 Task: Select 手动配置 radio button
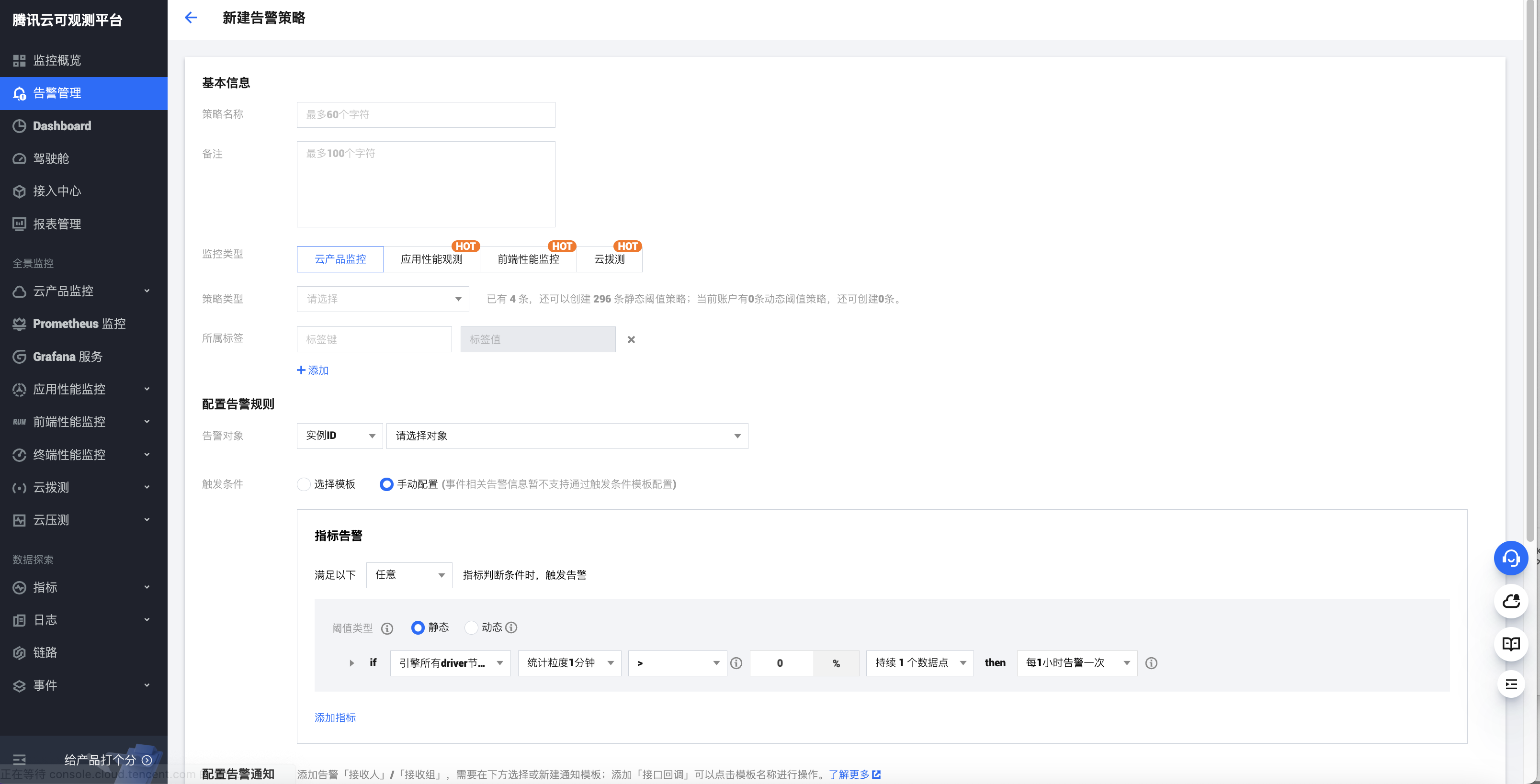[386, 484]
